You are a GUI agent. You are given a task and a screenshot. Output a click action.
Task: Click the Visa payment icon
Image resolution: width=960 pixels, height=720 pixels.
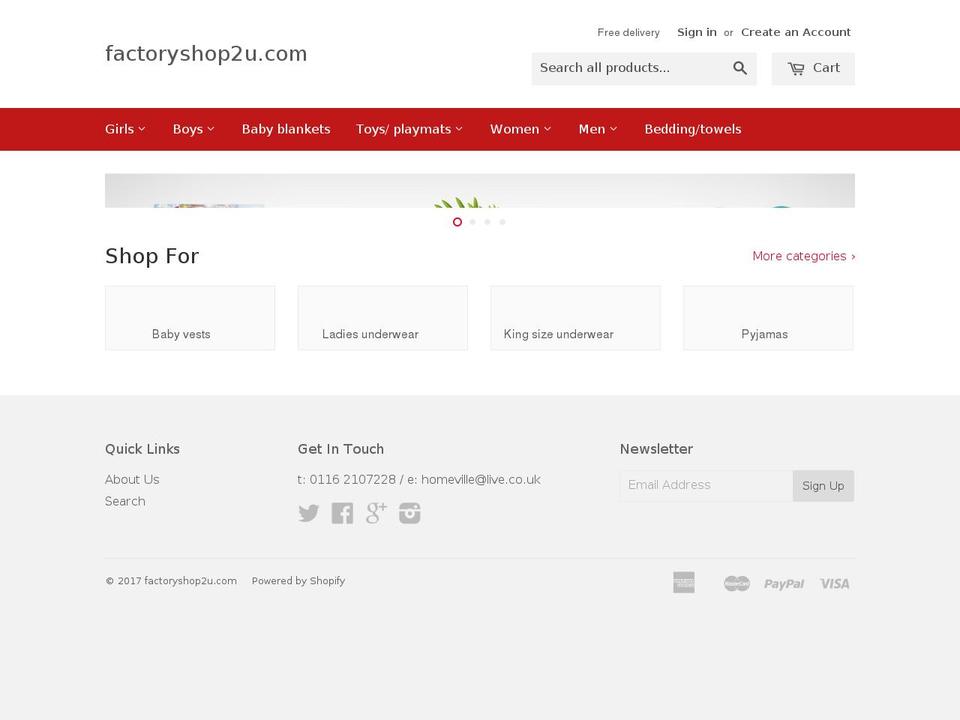(835, 583)
